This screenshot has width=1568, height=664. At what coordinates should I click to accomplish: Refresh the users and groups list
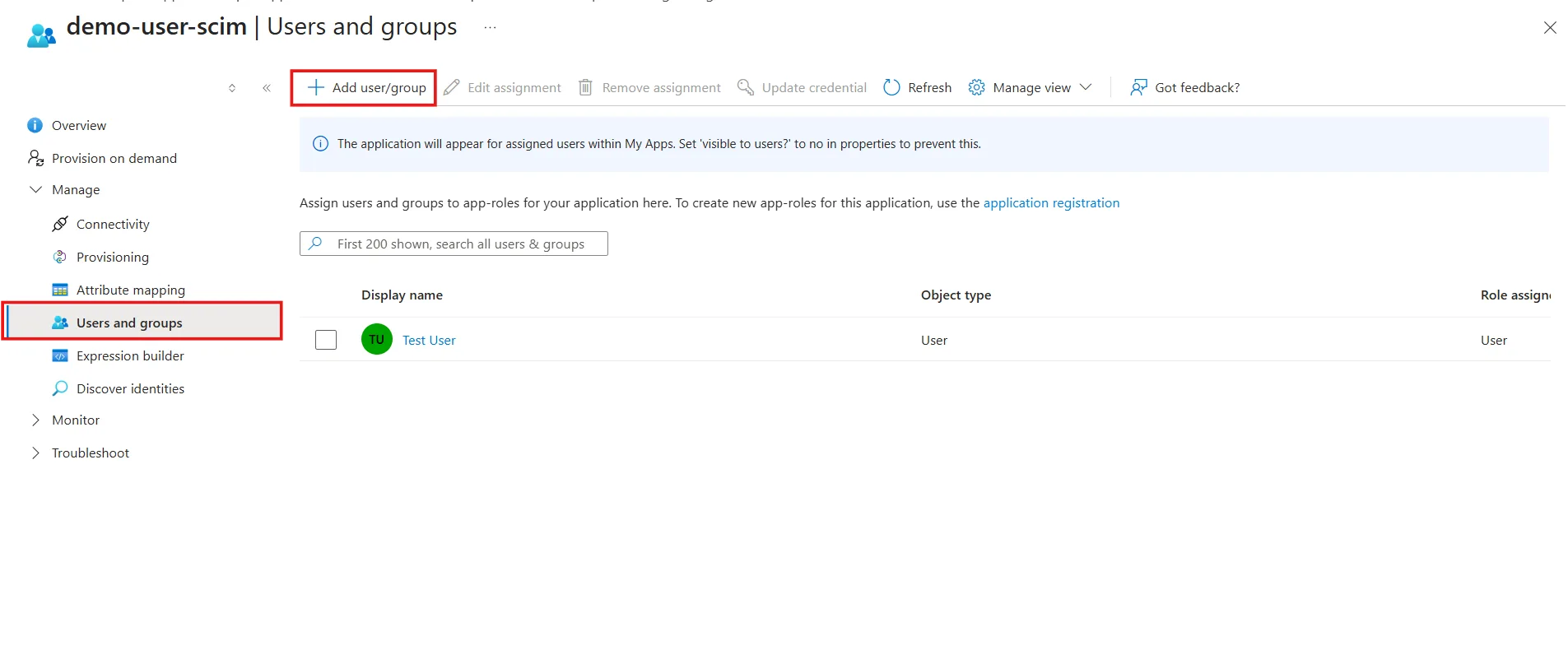[918, 87]
